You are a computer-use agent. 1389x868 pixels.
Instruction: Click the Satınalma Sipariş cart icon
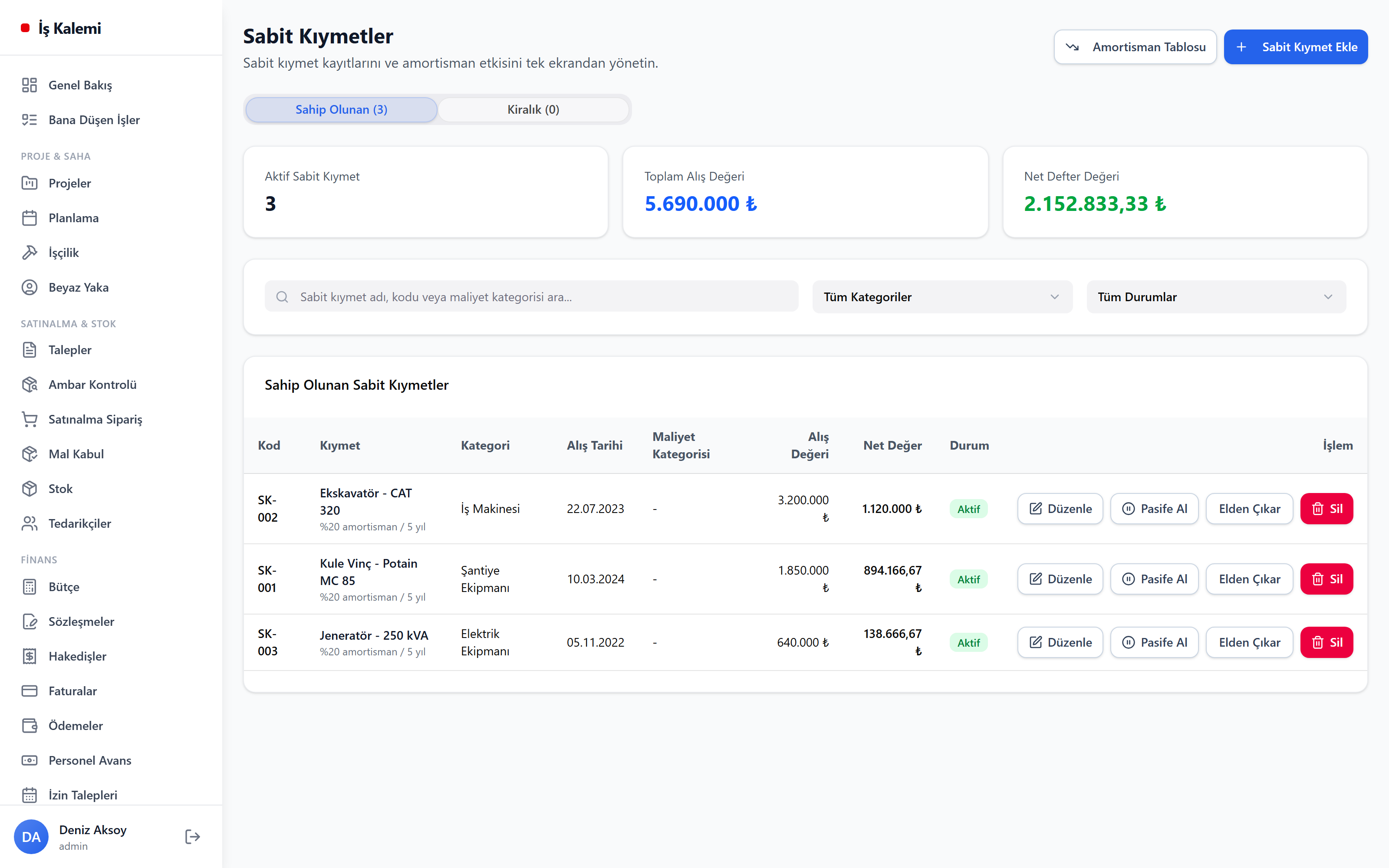[x=29, y=419]
